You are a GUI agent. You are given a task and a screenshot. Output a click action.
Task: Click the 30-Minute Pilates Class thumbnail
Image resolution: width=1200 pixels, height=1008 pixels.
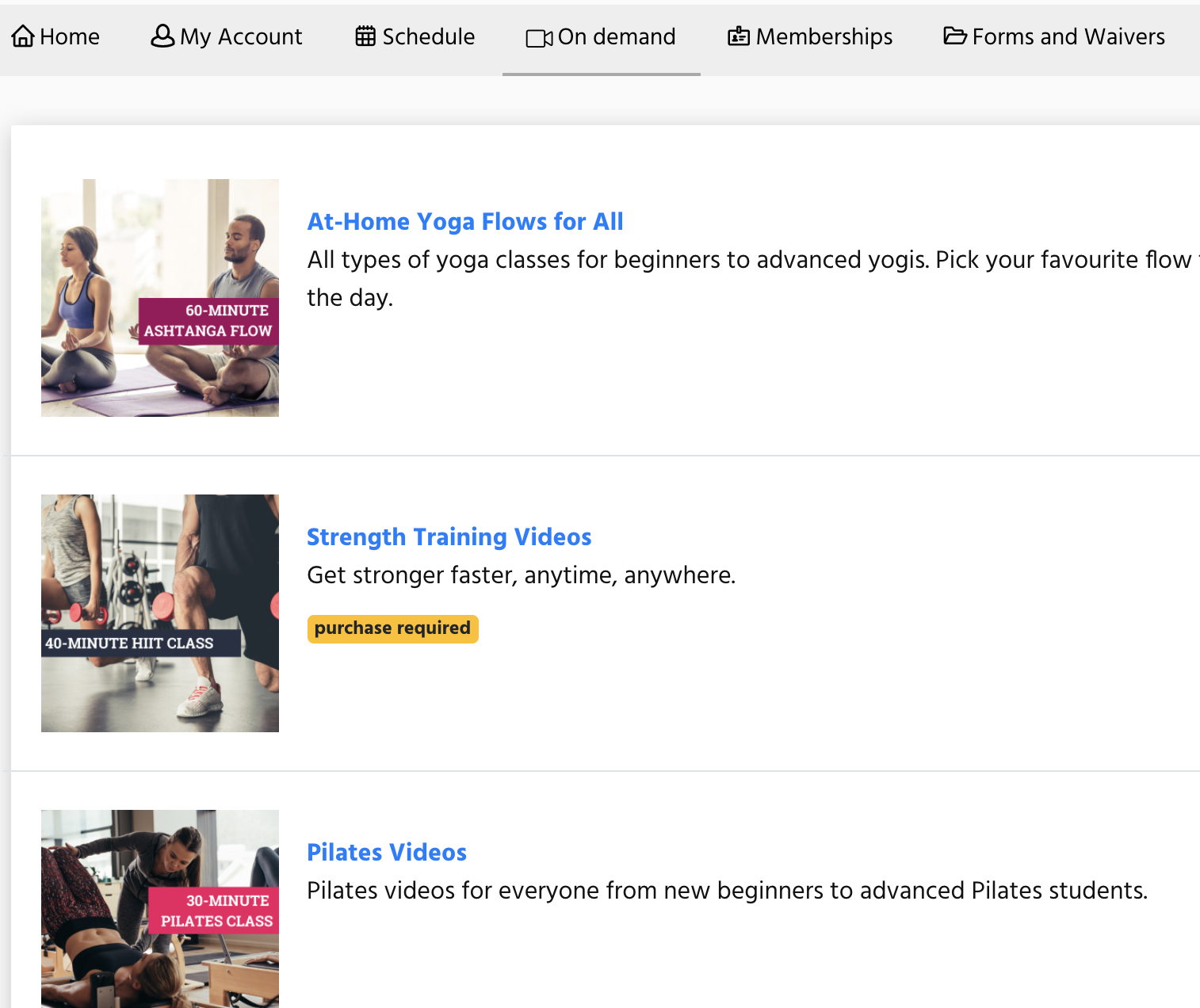point(160,910)
